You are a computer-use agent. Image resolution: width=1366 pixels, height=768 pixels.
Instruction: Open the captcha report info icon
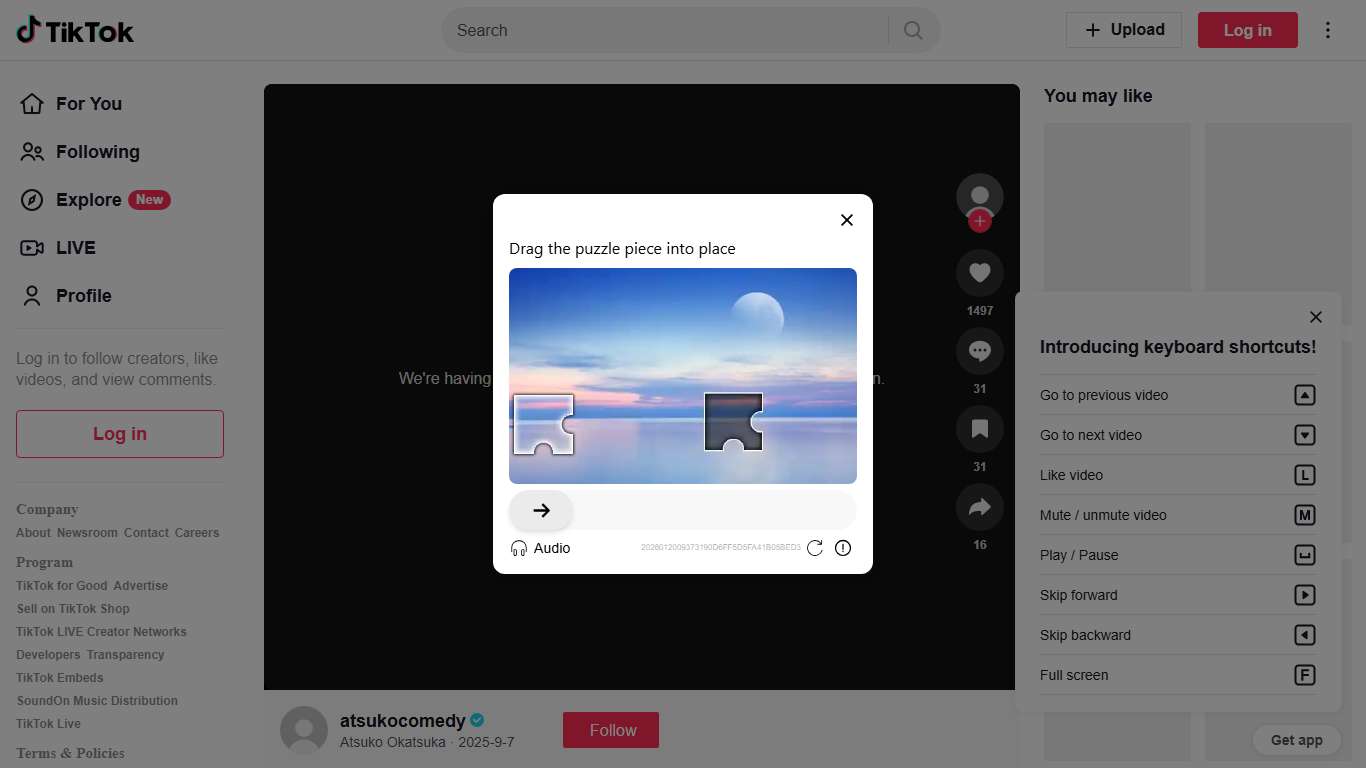(x=842, y=548)
